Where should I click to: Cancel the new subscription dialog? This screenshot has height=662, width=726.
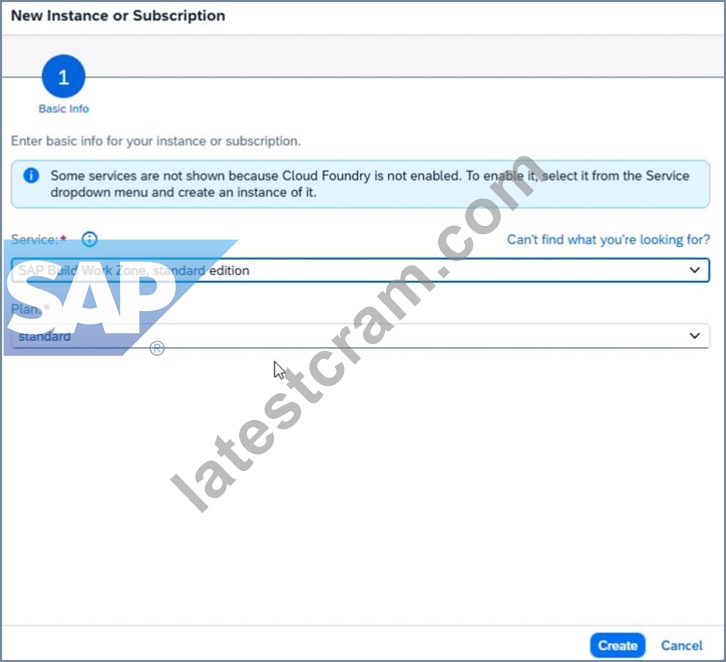(x=682, y=645)
